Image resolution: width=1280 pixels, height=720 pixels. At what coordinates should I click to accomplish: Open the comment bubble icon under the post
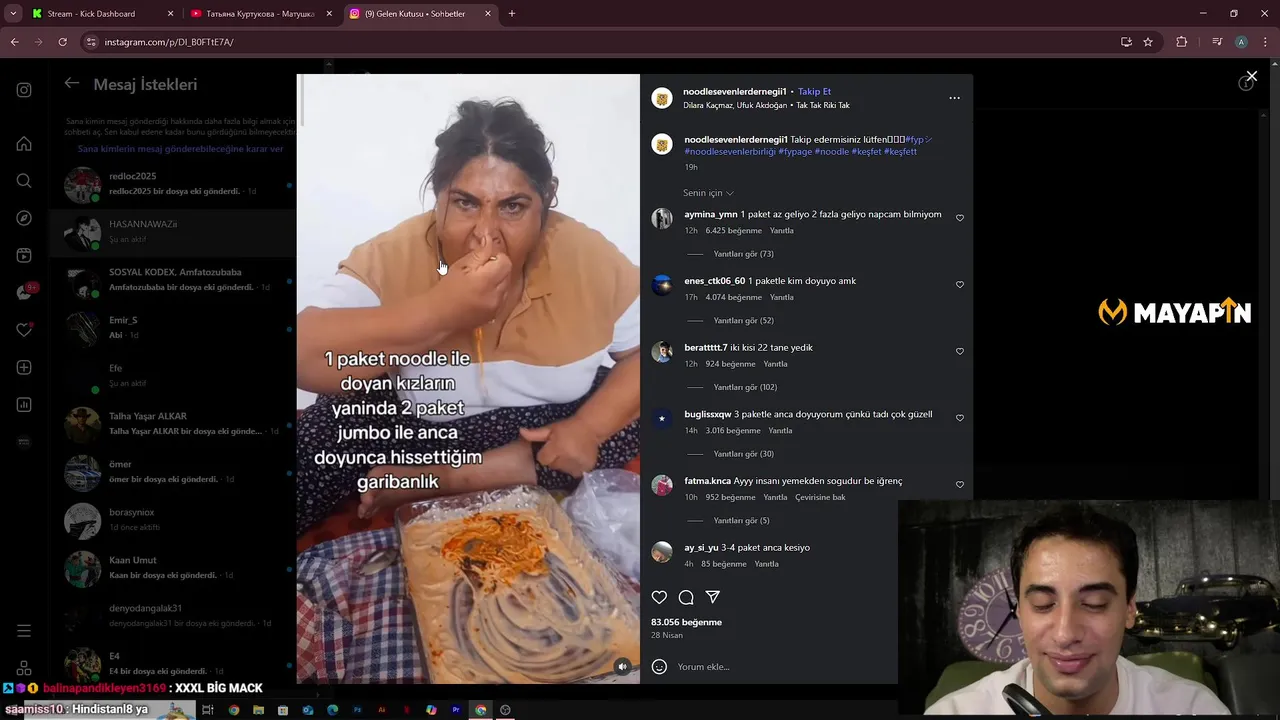point(686,597)
